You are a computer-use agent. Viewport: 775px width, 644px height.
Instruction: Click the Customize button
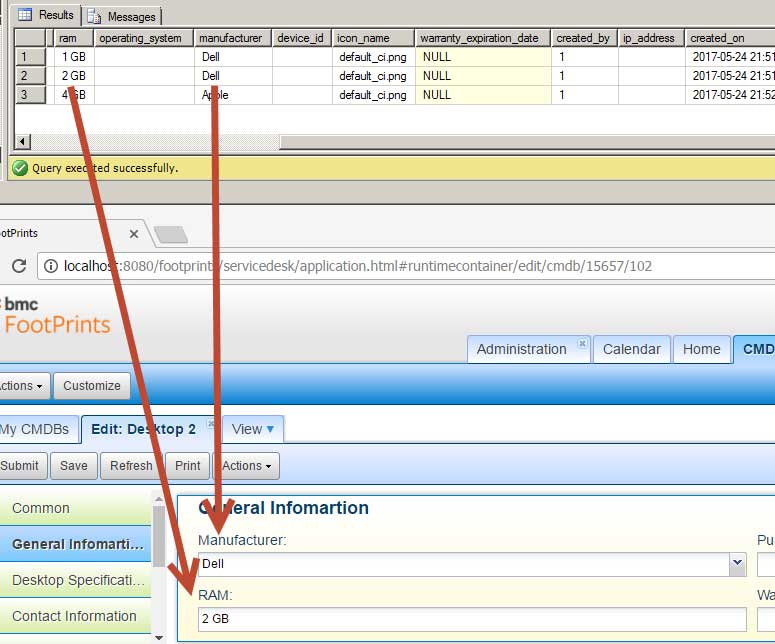click(92, 386)
